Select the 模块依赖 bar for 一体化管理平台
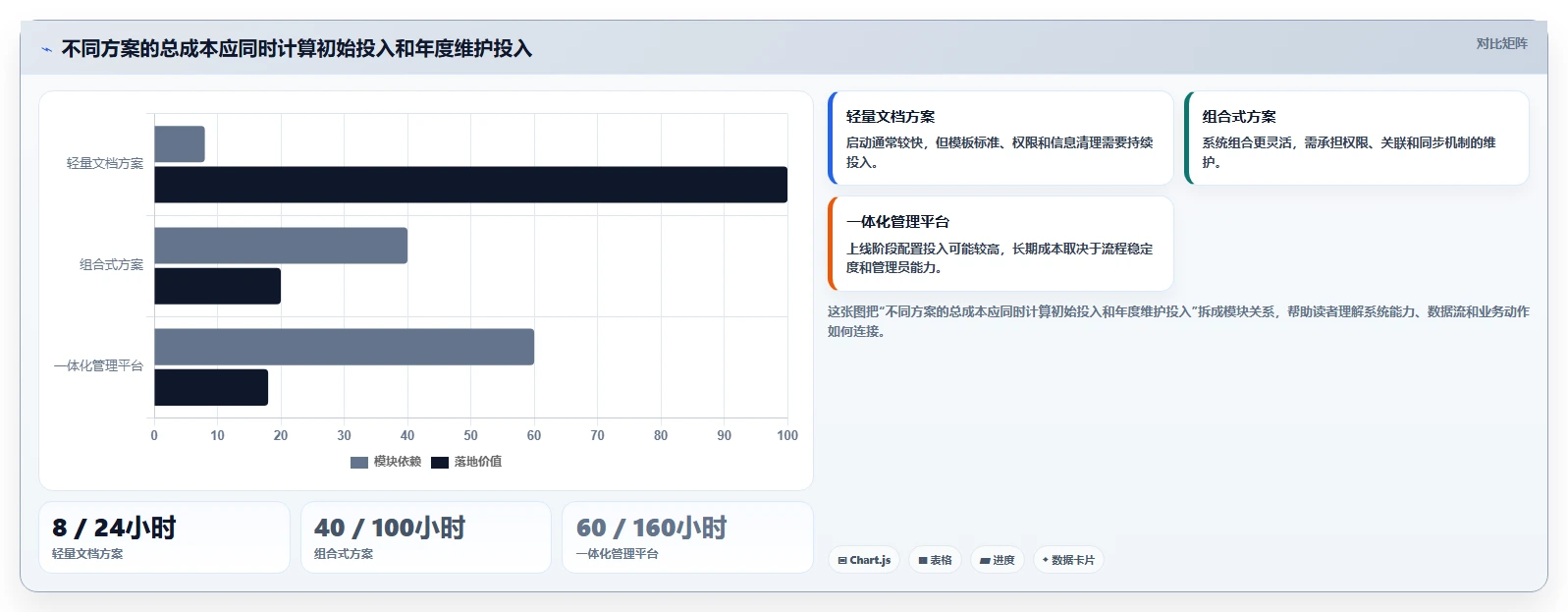This screenshot has height=612, width=1568. click(x=344, y=347)
